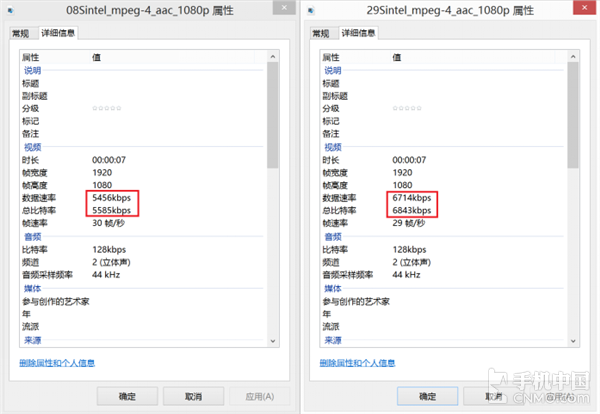Click file icon in 29Sintel window title bar
Viewport: 600px width, 414px height.
(311, 10)
